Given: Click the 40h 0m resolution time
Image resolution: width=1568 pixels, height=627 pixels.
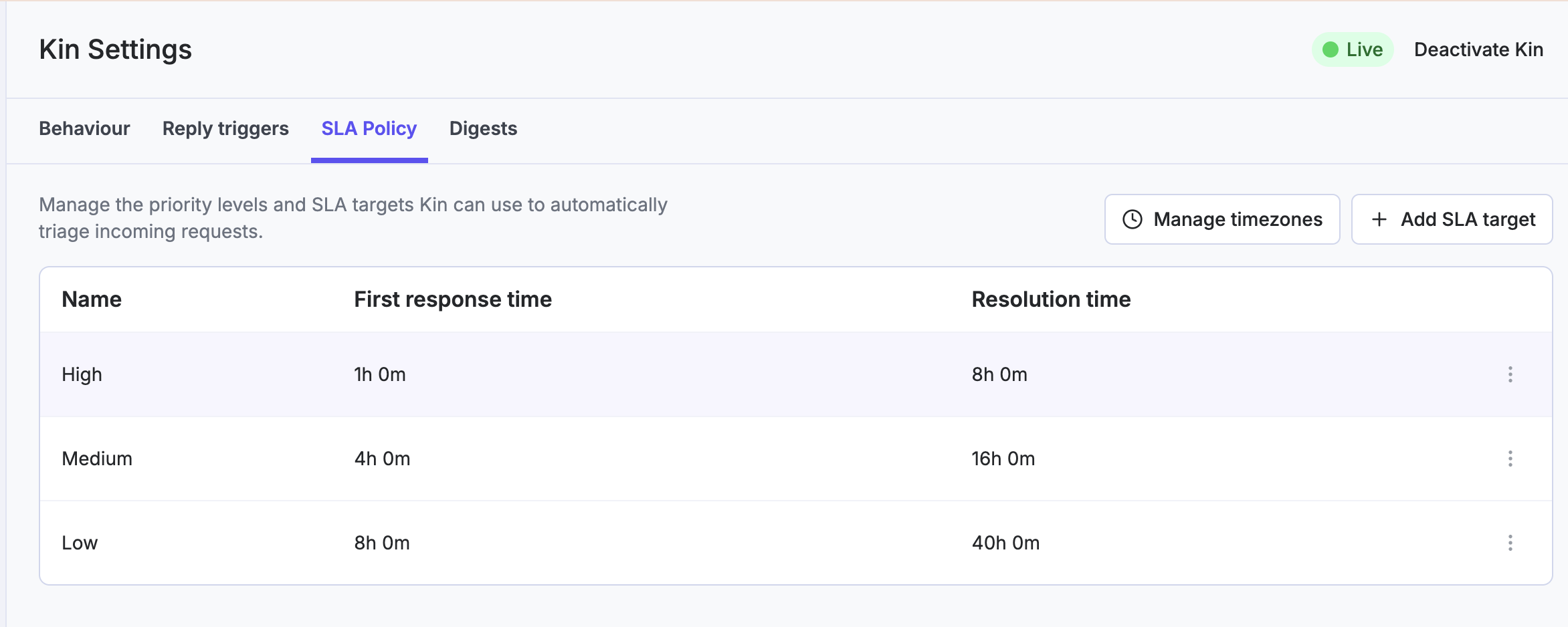Looking at the screenshot, I should pyautogui.click(x=1005, y=543).
